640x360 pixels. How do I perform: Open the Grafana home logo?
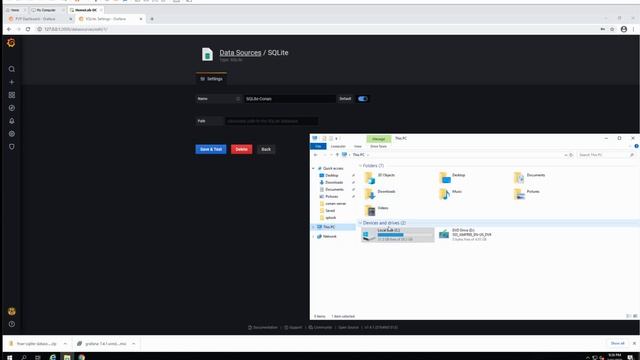11,43
